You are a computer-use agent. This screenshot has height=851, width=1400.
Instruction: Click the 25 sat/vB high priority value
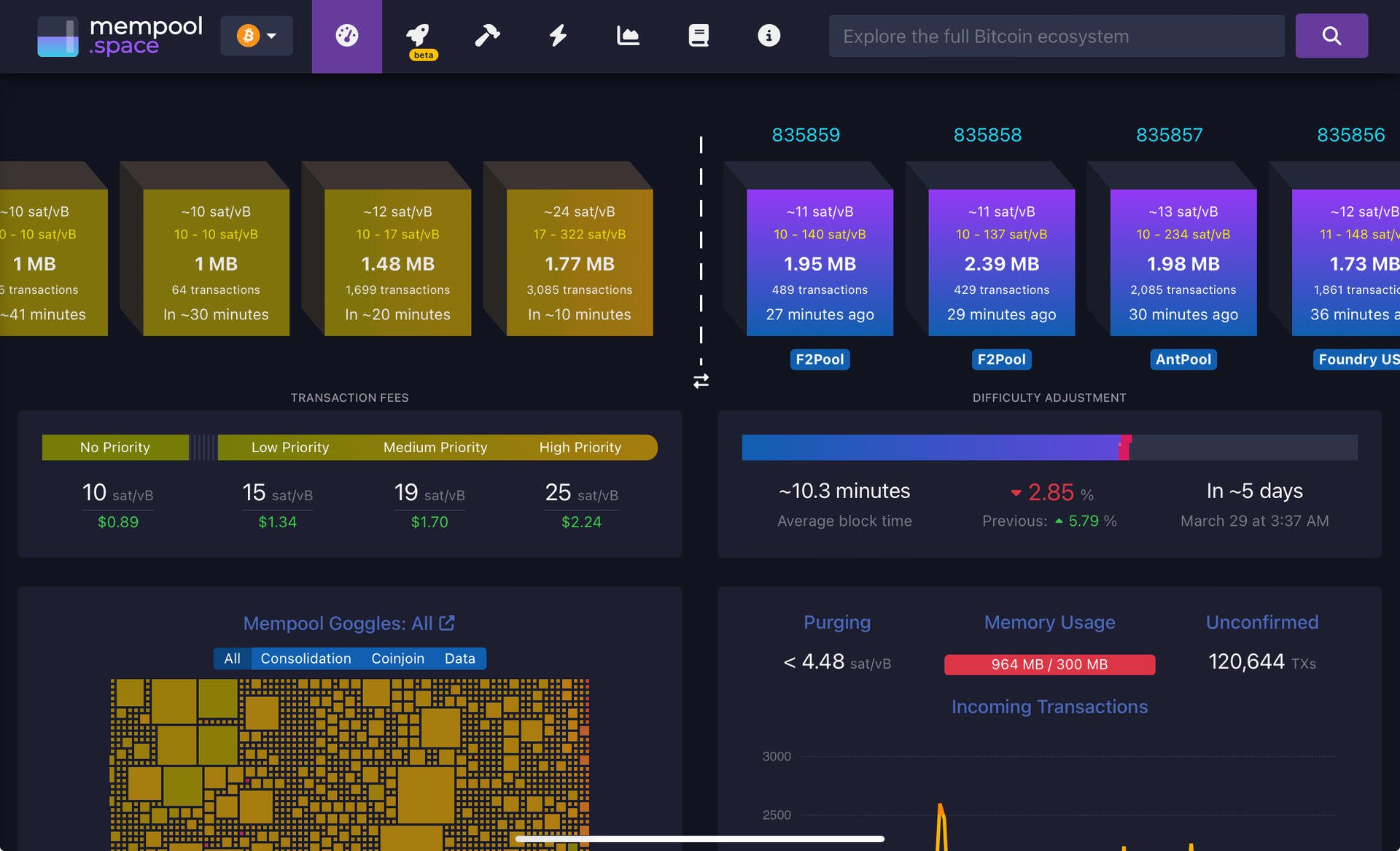click(x=582, y=493)
